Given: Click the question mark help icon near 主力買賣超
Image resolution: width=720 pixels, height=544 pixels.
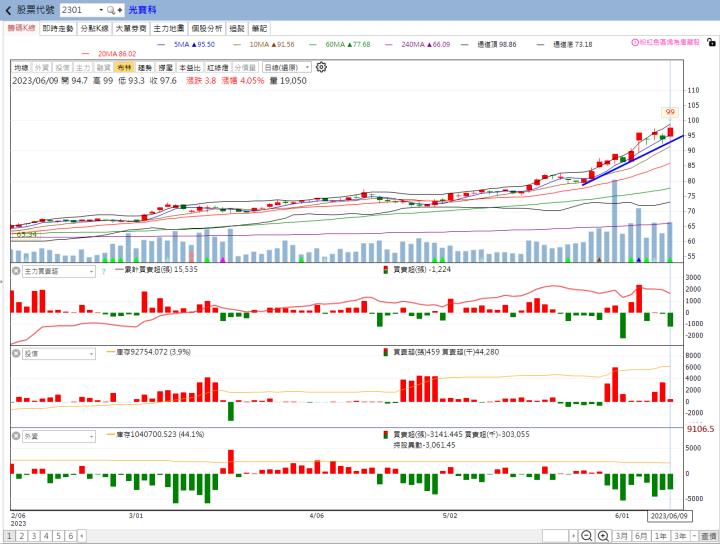Looking at the screenshot, I should 103,271.
